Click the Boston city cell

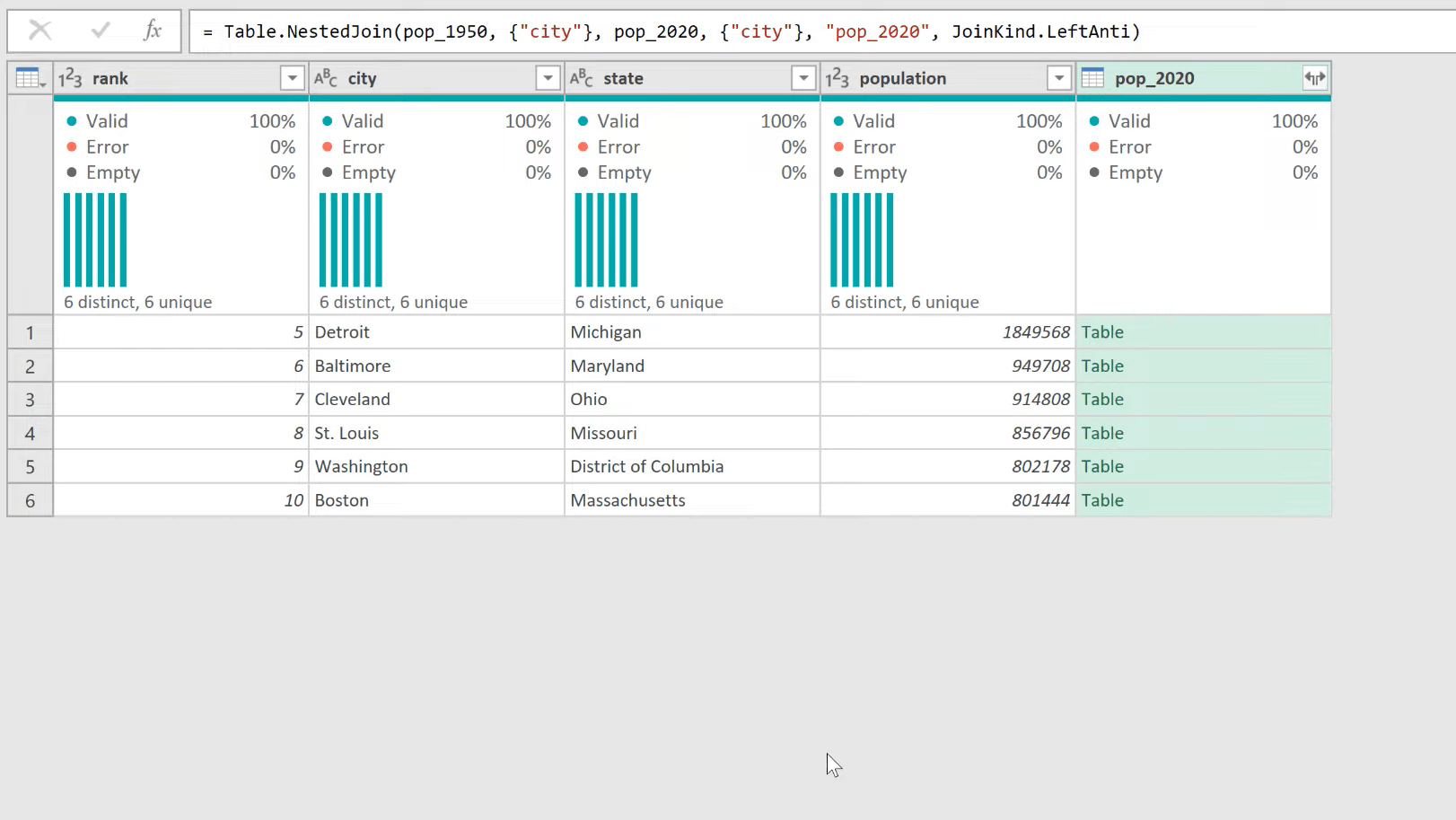click(436, 500)
